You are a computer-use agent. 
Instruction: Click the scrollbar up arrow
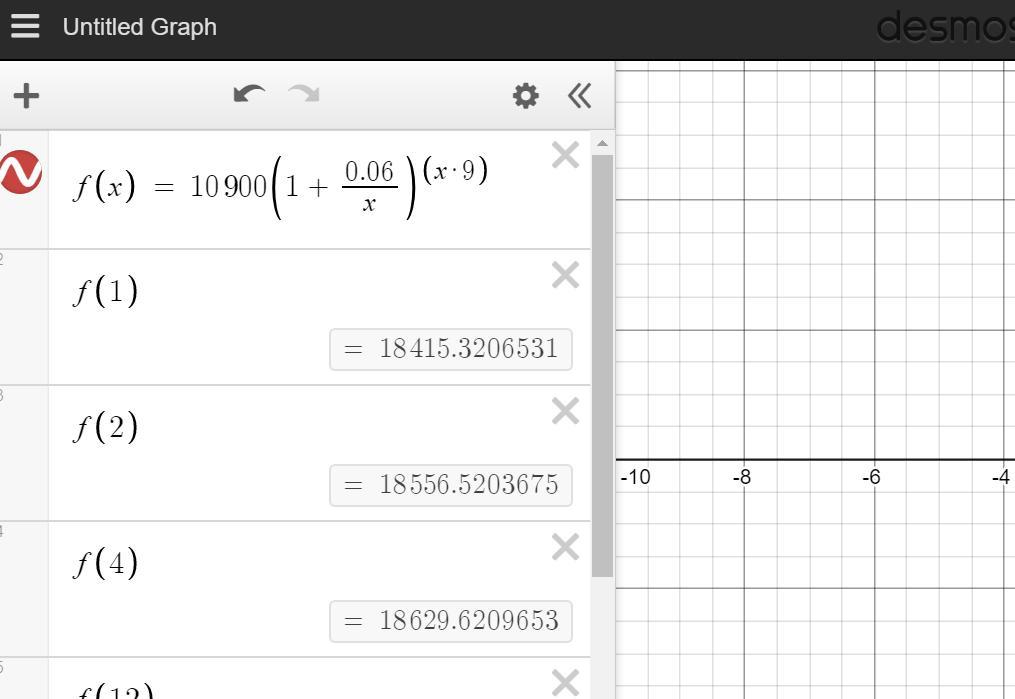pos(602,143)
